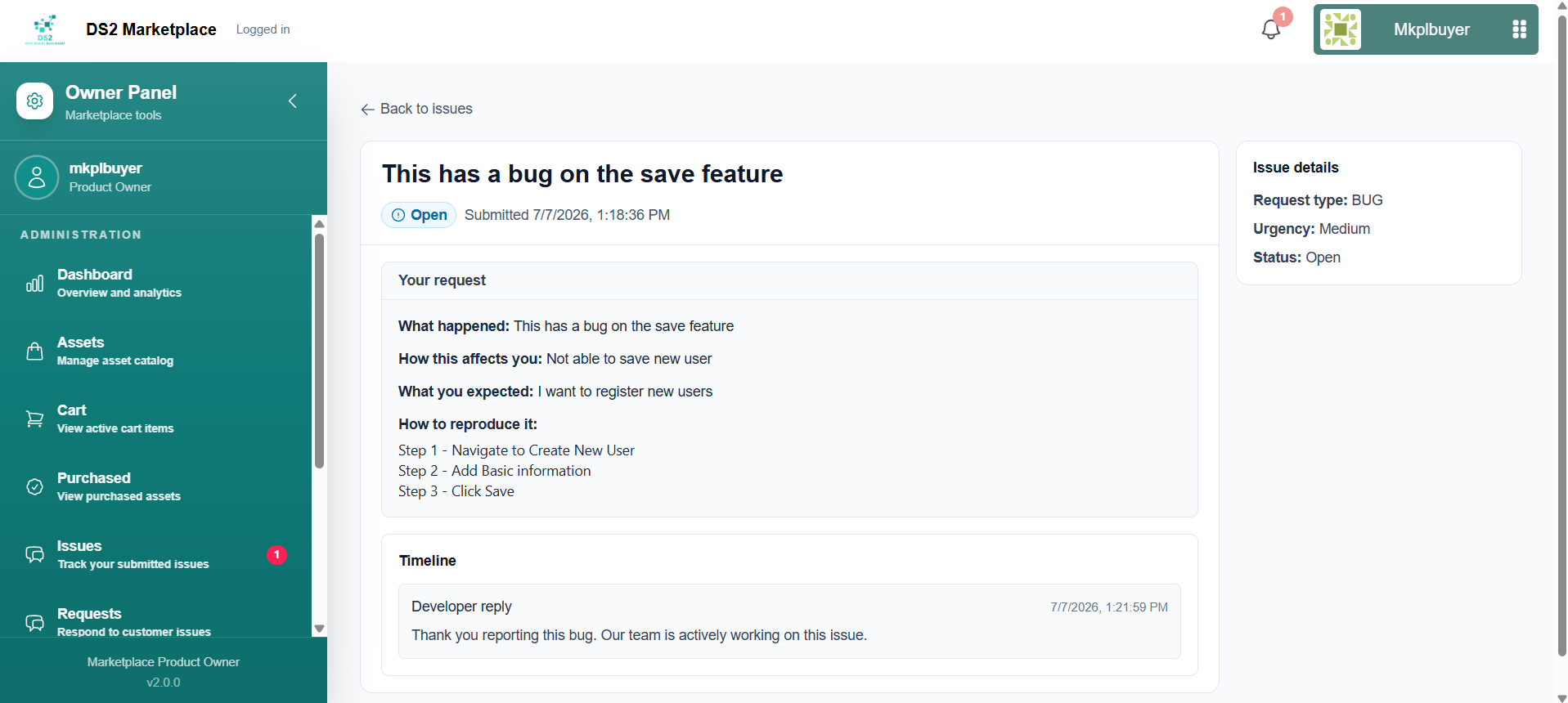Image resolution: width=1568 pixels, height=703 pixels.
Task: Click the v2.0.0 version label
Action: (164, 683)
